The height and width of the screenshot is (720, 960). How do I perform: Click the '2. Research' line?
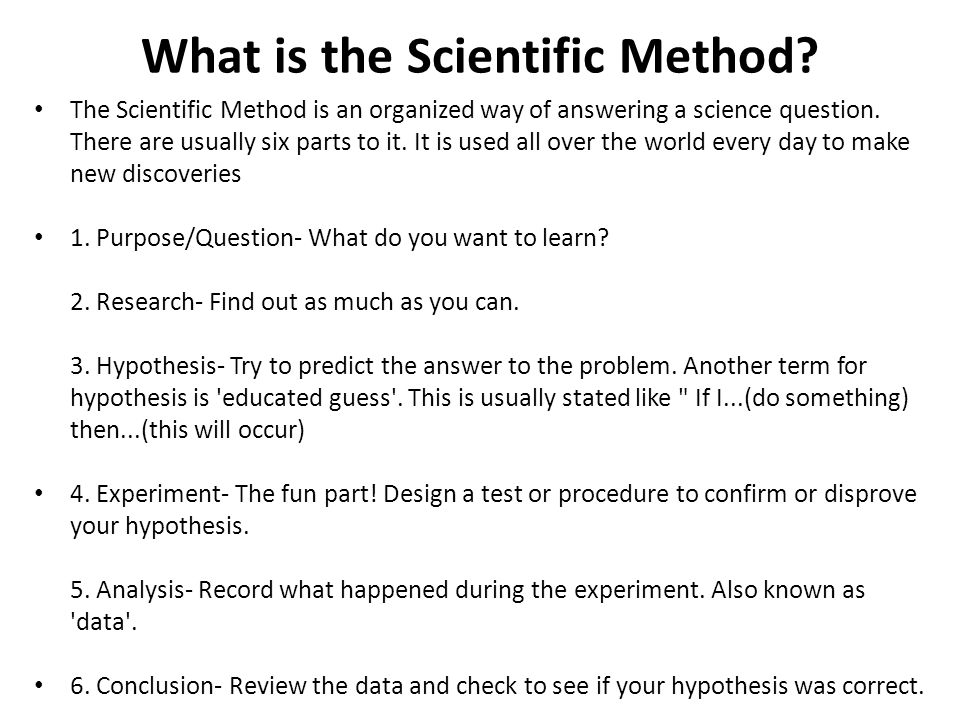294,302
